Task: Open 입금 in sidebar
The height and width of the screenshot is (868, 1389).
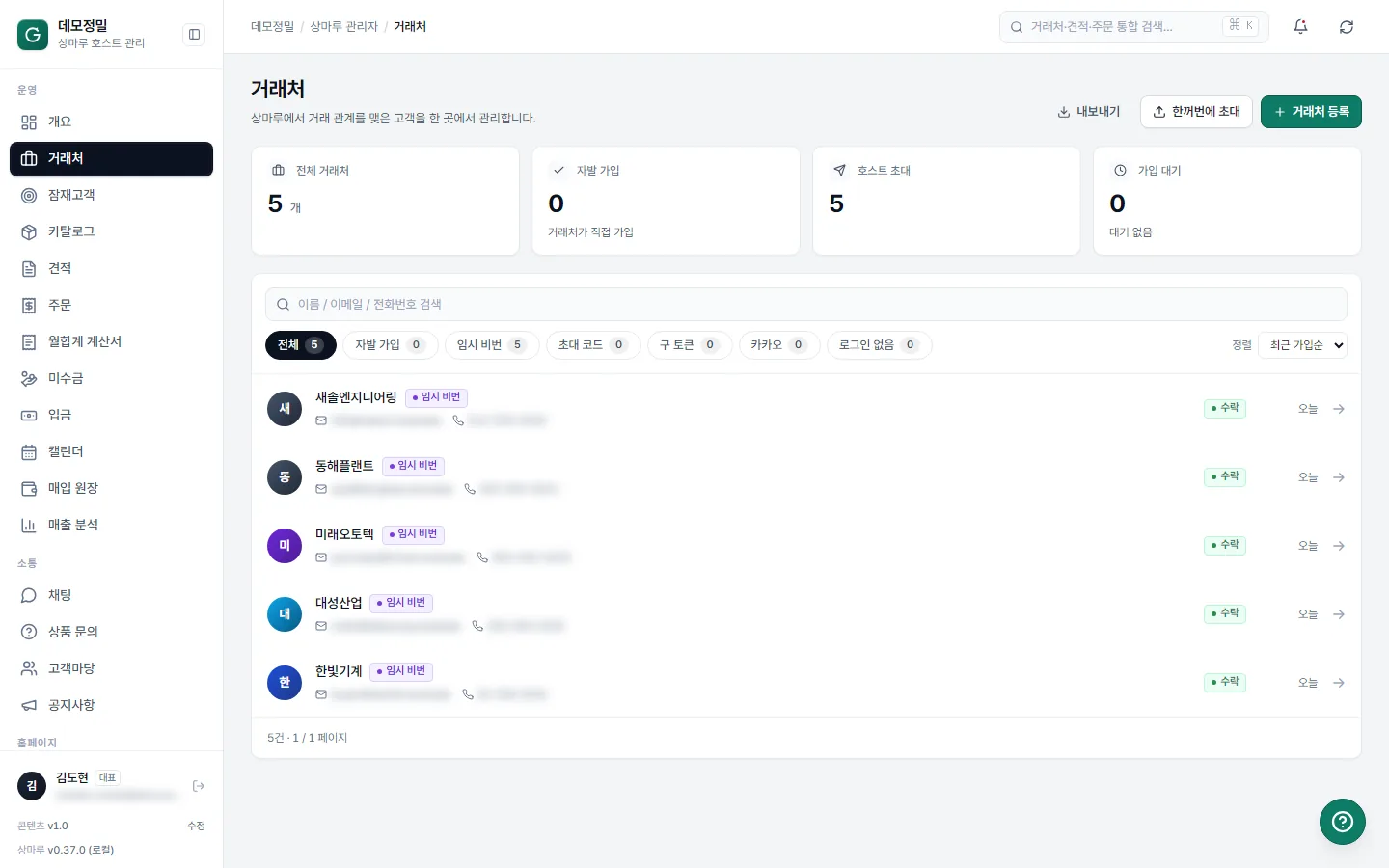Action: point(111,416)
